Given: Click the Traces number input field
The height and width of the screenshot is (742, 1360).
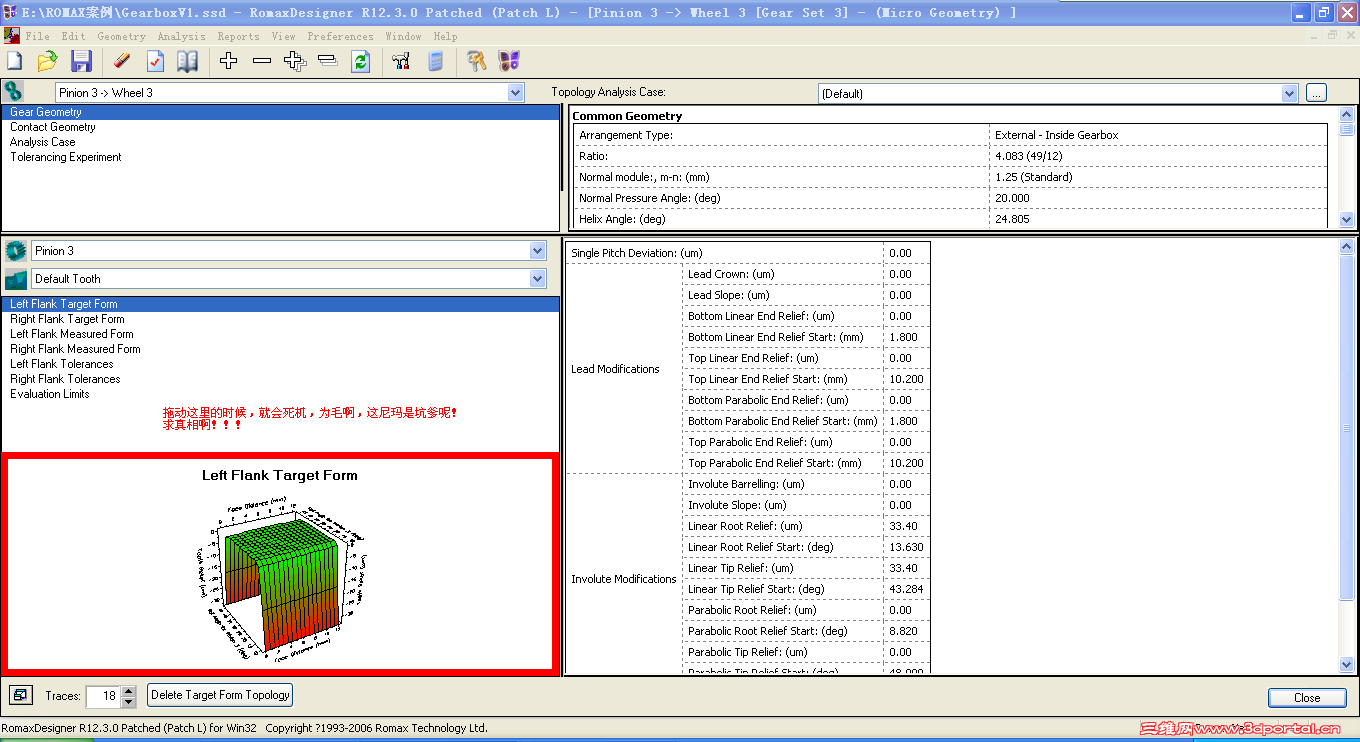Looking at the screenshot, I should pyautogui.click(x=104, y=696).
